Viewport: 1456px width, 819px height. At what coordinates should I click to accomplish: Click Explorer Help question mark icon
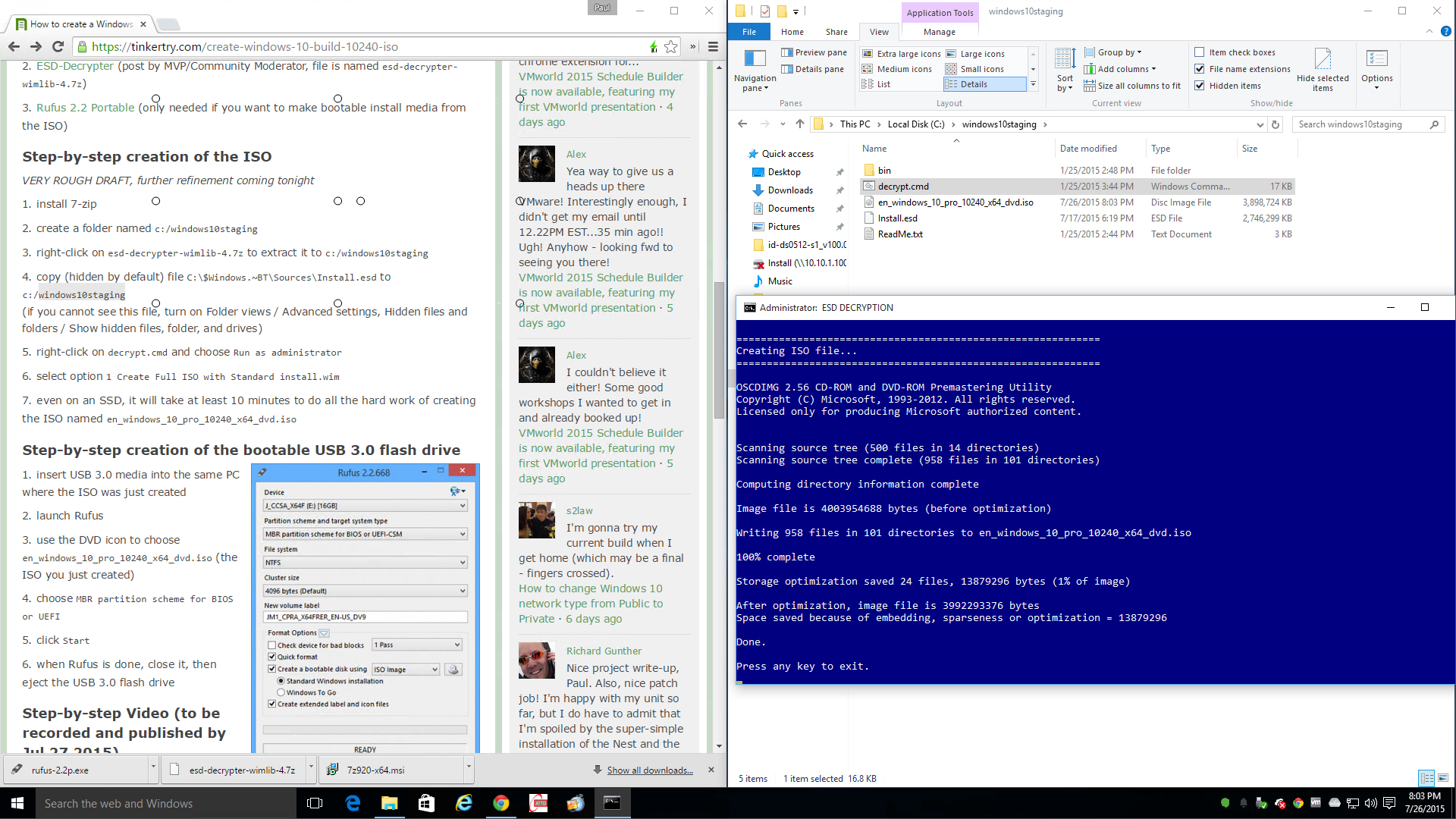1445,32
